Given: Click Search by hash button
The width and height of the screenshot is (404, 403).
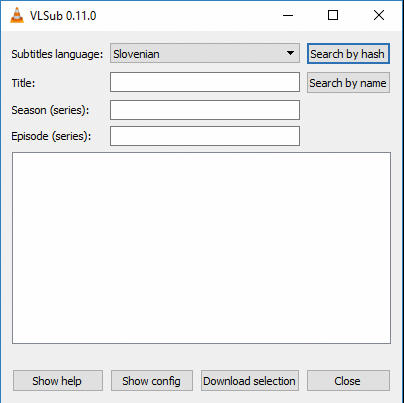Looking at the screenshot, I should tap(348, 54).
